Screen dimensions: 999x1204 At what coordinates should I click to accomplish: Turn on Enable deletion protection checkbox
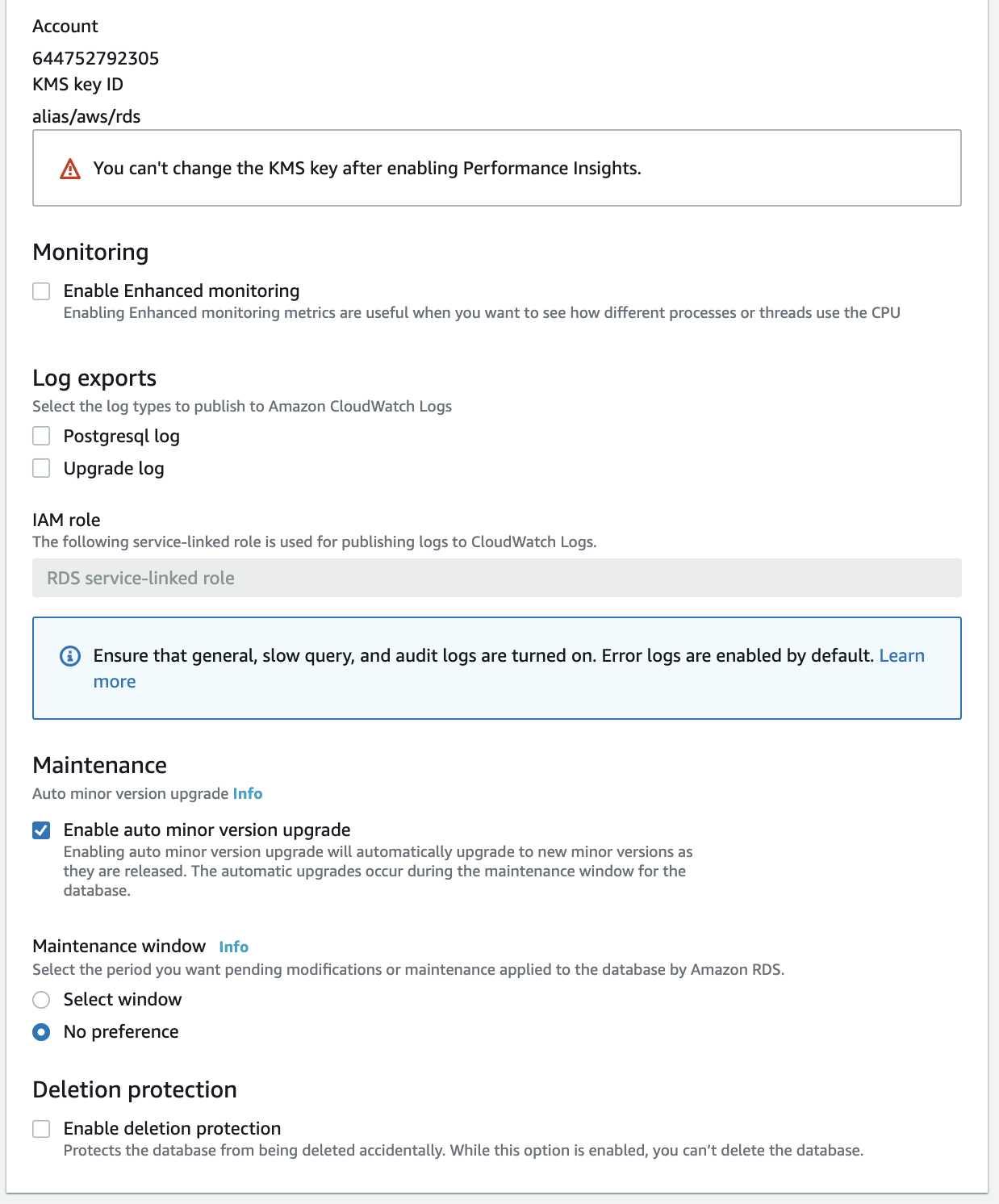pos(41,1129)
